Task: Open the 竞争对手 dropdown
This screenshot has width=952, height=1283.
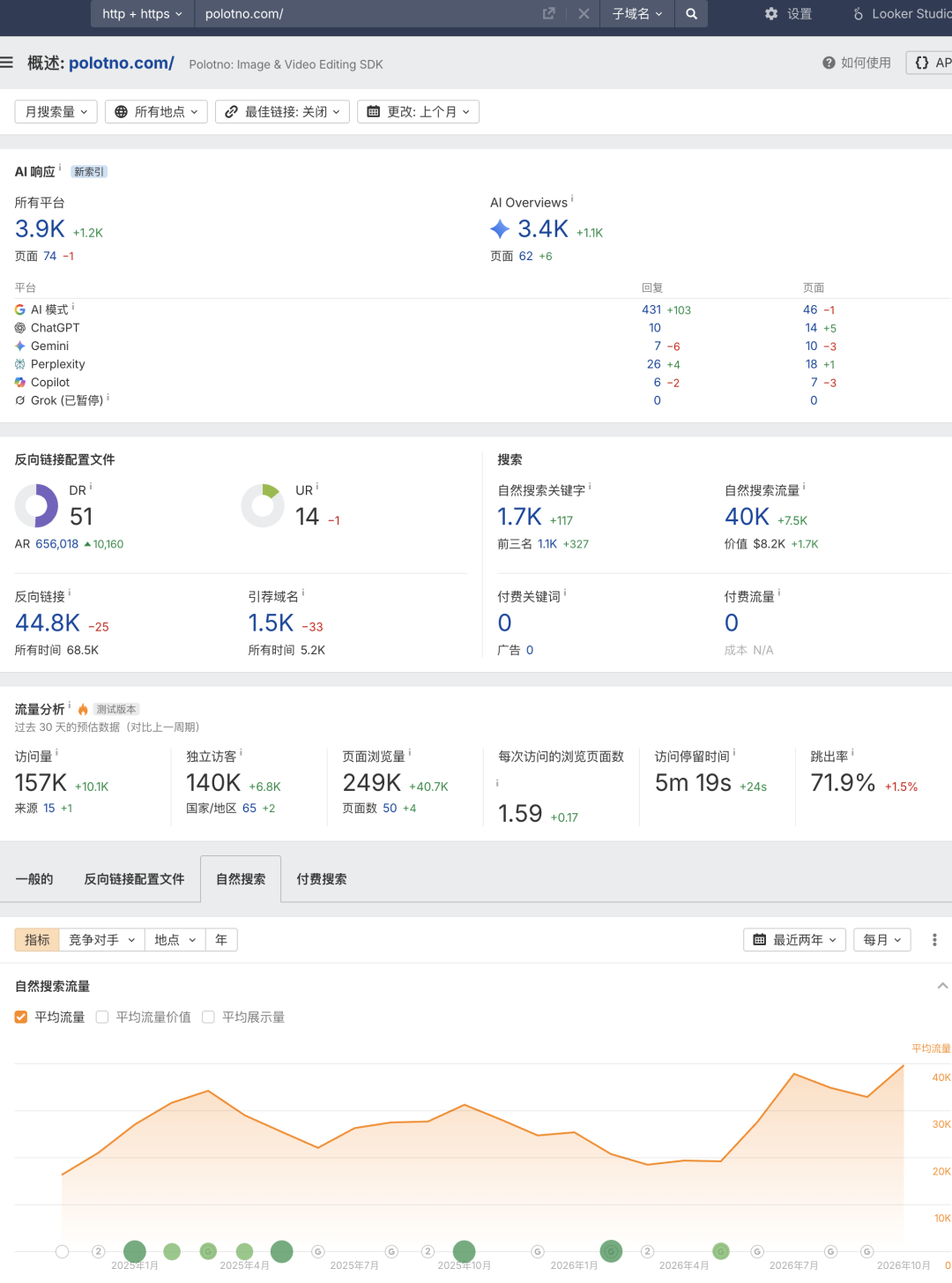Action: point(101,940)
